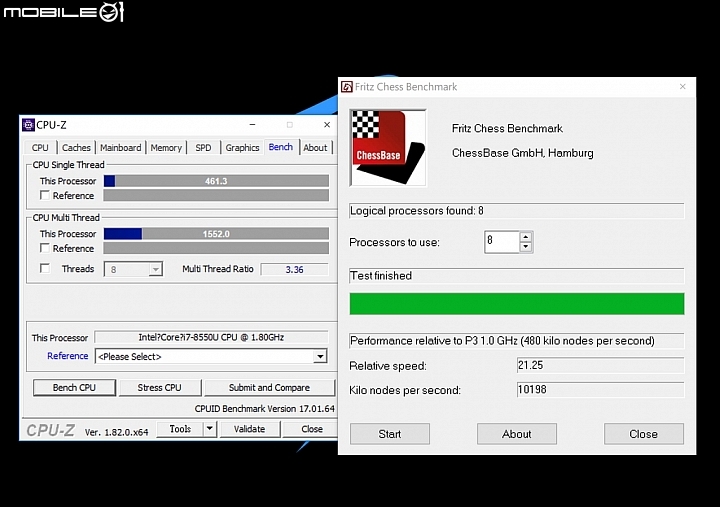This screenshot has width=720, height=507.
Task: Select the Graphics tab
Action: click(x=242, y=147)
